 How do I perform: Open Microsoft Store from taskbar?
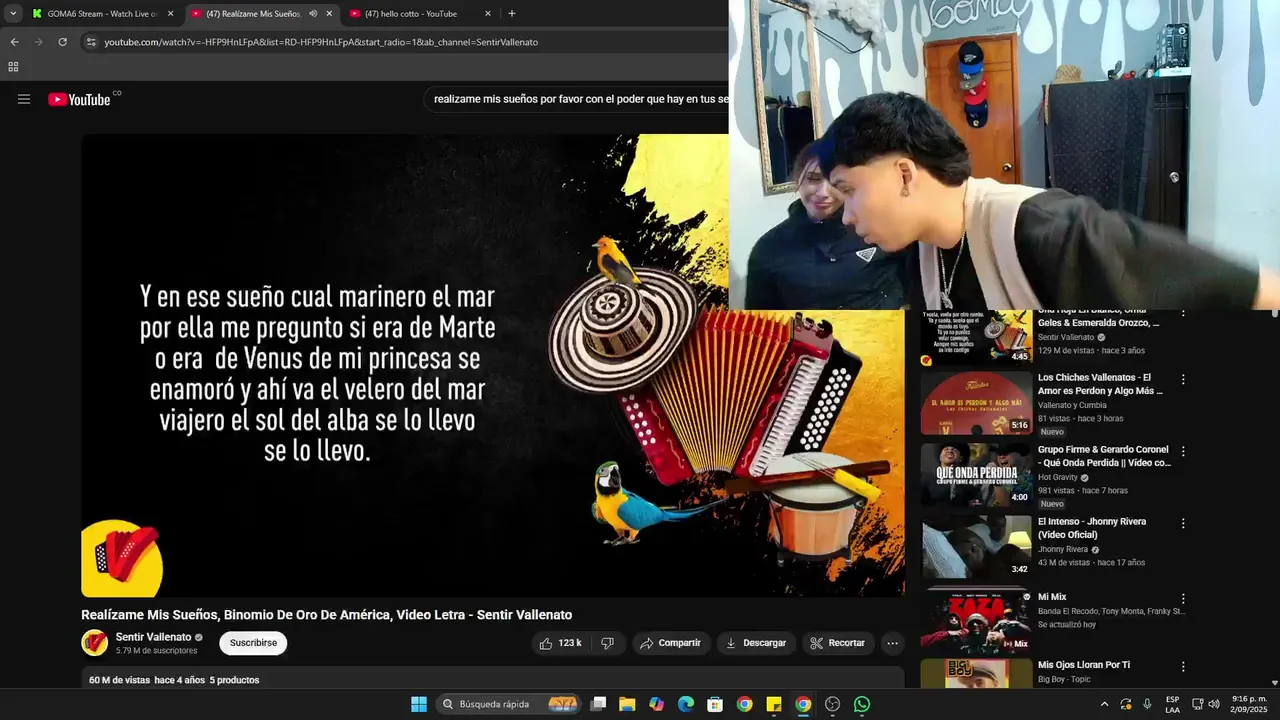[715, 704]
